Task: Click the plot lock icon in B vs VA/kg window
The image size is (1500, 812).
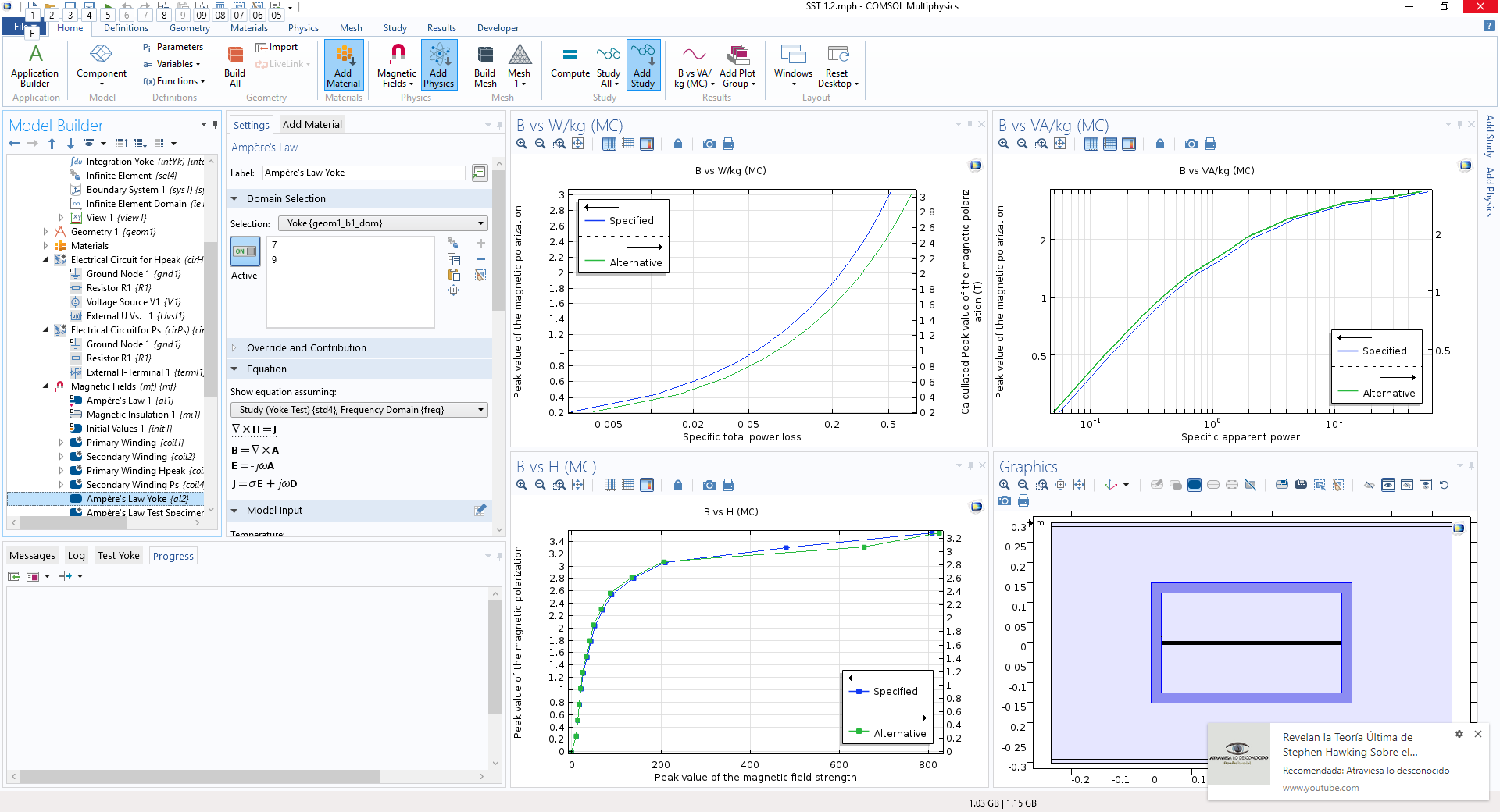Action: pos(1159,144)
